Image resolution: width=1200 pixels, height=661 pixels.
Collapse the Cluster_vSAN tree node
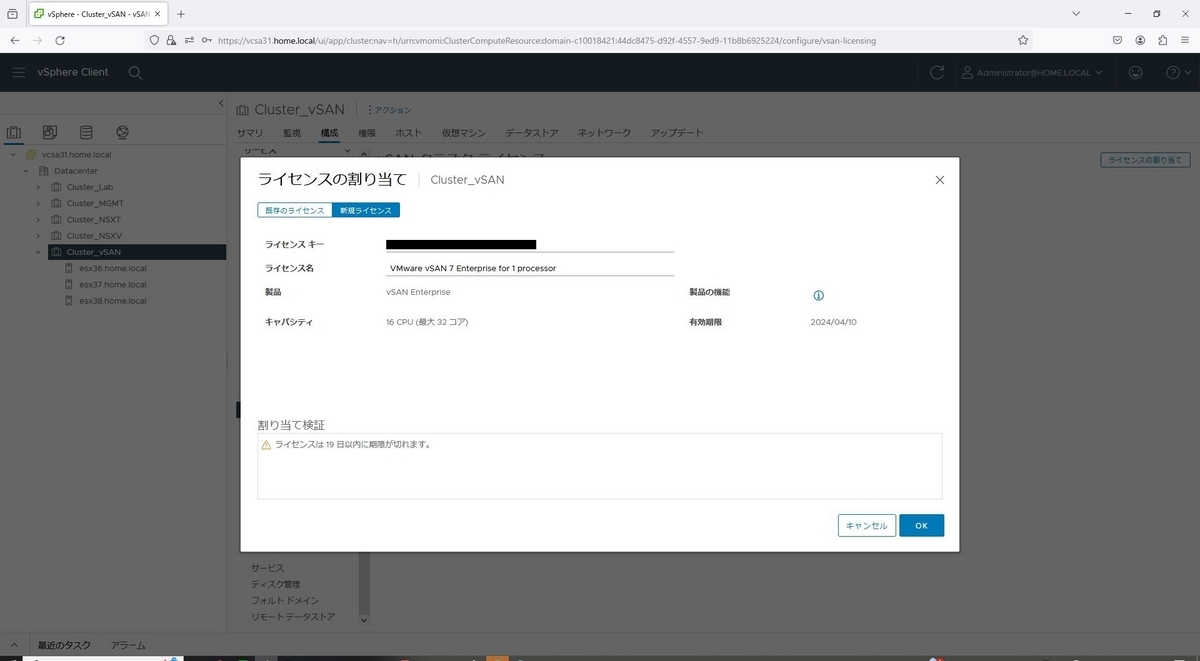point(39,252)
